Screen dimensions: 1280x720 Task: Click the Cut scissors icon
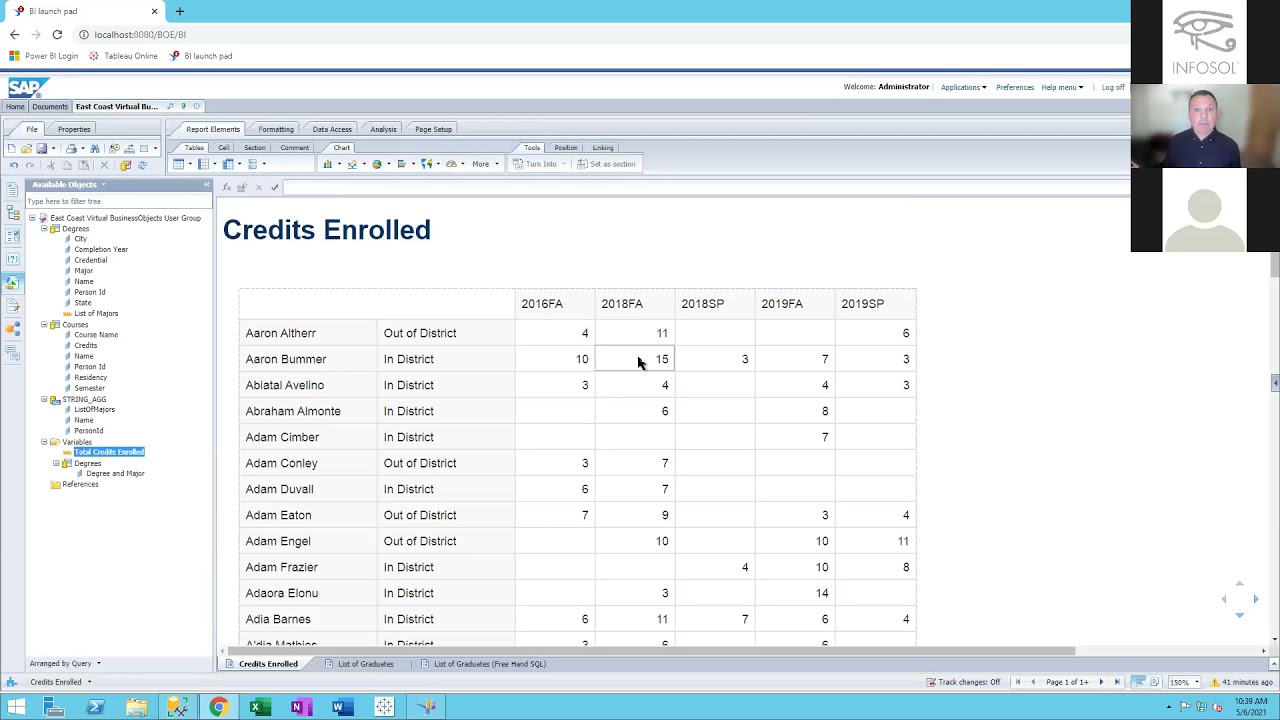pos(50,165)
